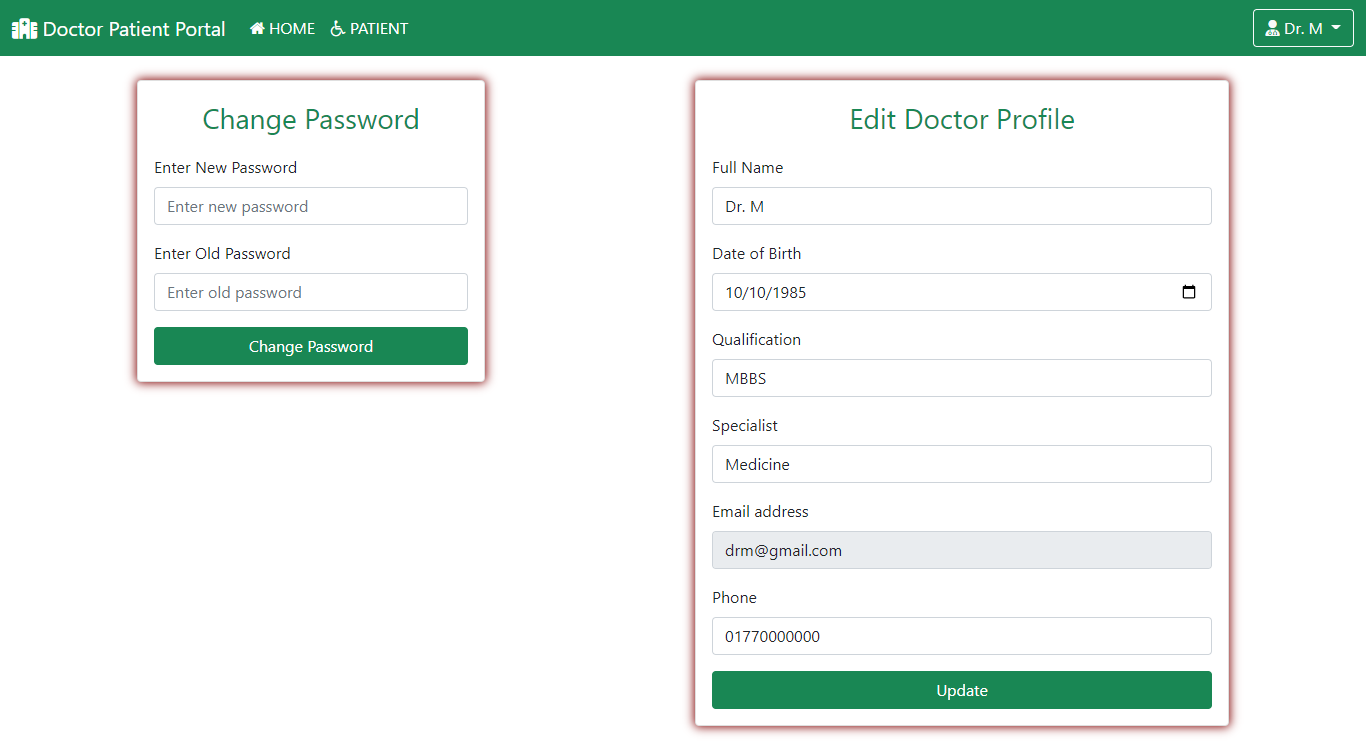Click the hospital logo icon in navbar

click(x=24, y=29)
